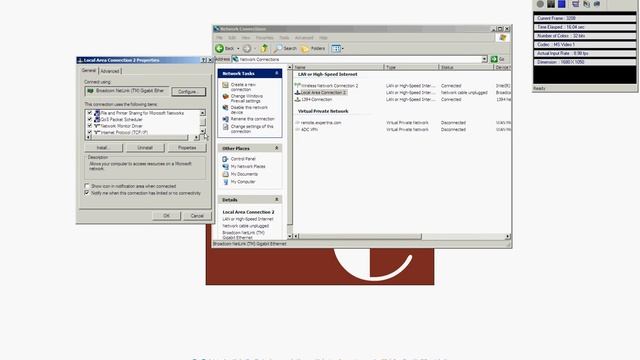
Task: Click the dialog's question mark help button
Action: pyautogui.click(x=203, y=60)
